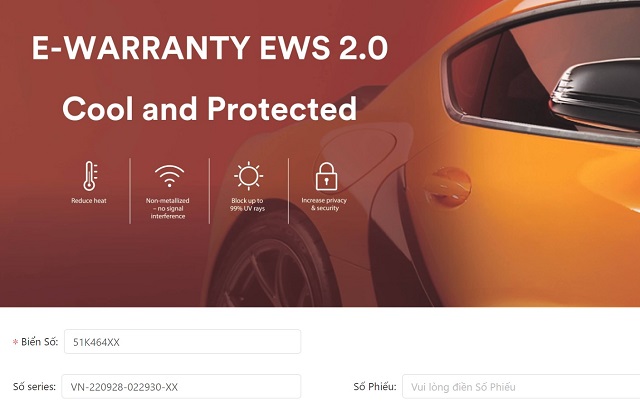Click the 'Số series:' field label
This screenshot has height=411, width=640.
tap(34, 387)
